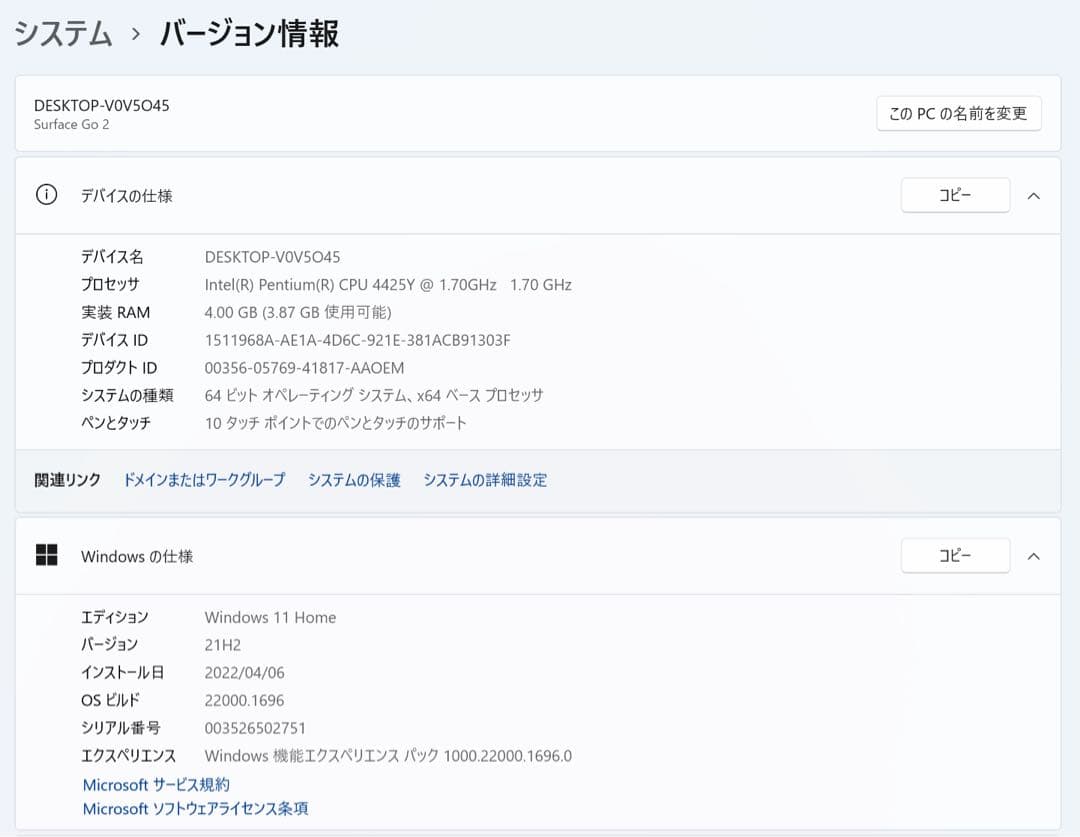
Task: Copy the device specifications with コピー
Action: coord(955,195)
